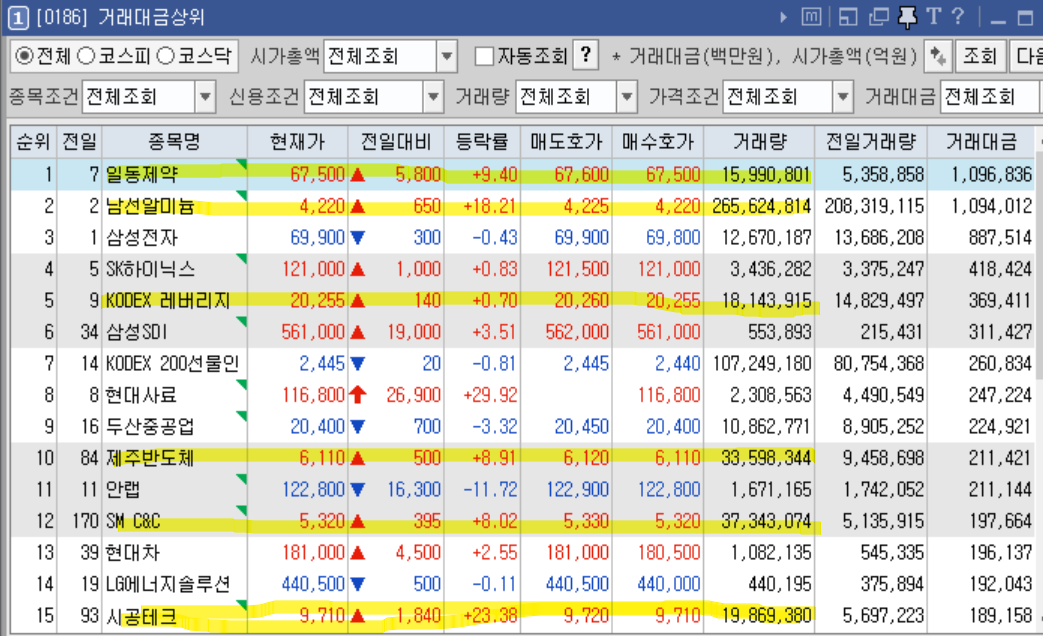Open the 가격조건 dropdown
Viewport: 1043px width, 636px height.
[x=843, y=97]
